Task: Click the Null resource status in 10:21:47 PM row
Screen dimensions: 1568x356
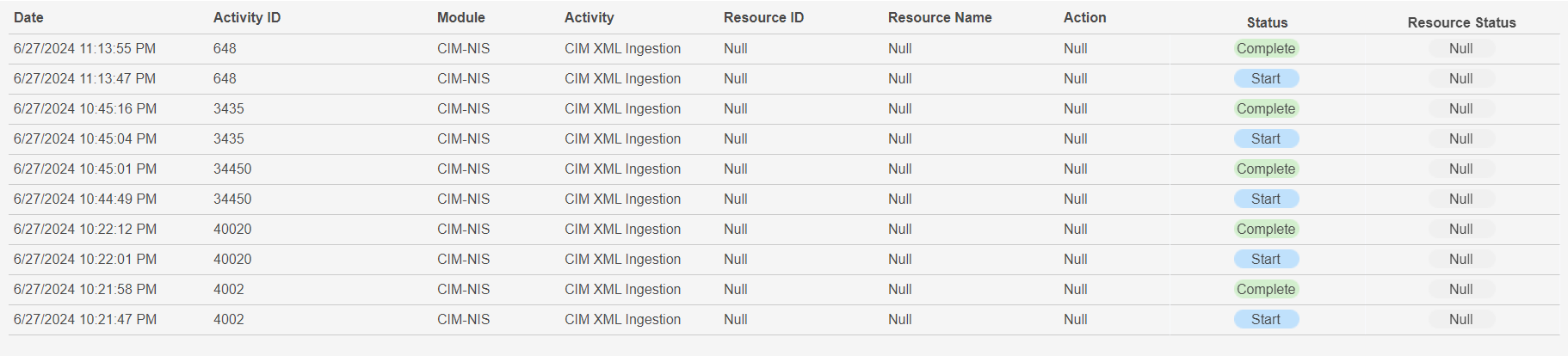Action: [1460, 320]
